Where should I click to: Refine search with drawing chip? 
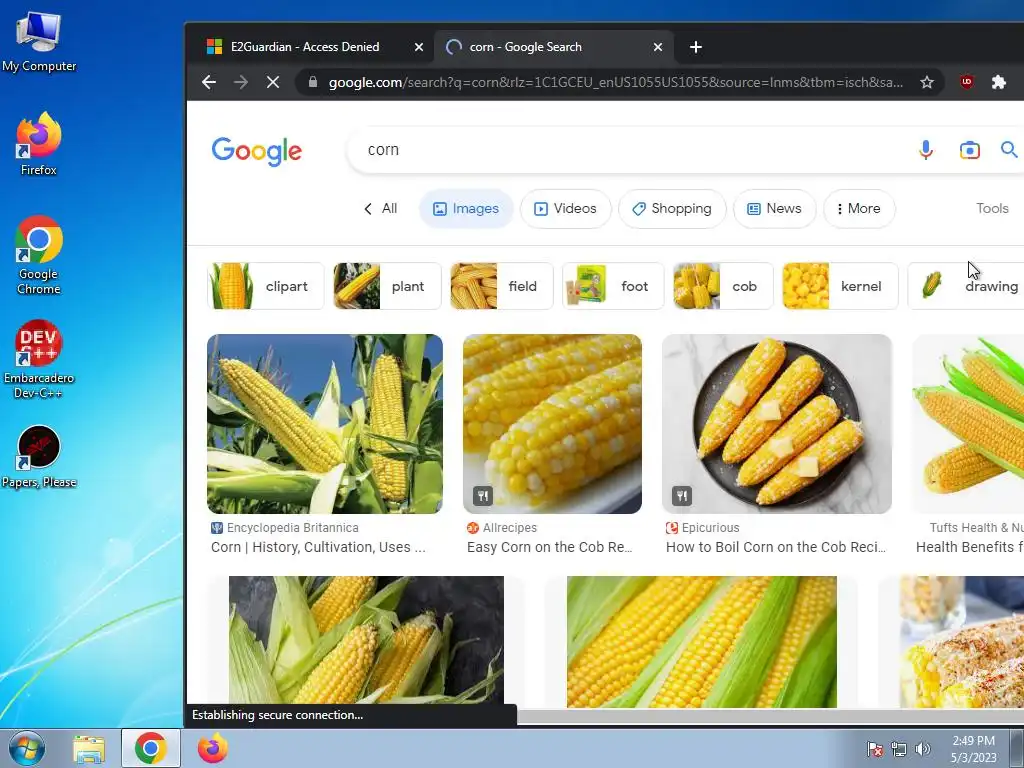pyautogui.click(x=966, y=286)
